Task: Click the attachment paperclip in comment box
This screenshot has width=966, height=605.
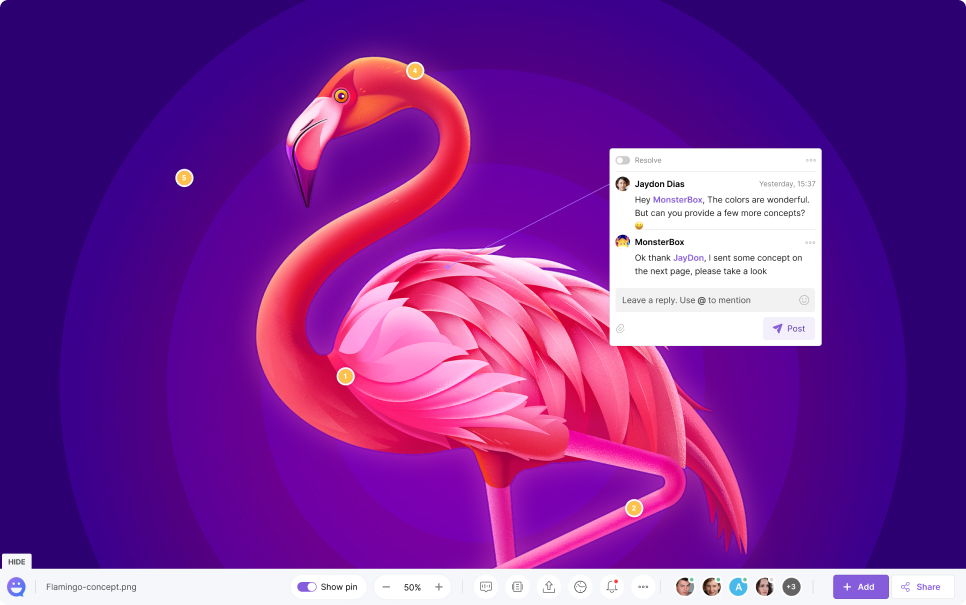Action: (x=620, y=329)
